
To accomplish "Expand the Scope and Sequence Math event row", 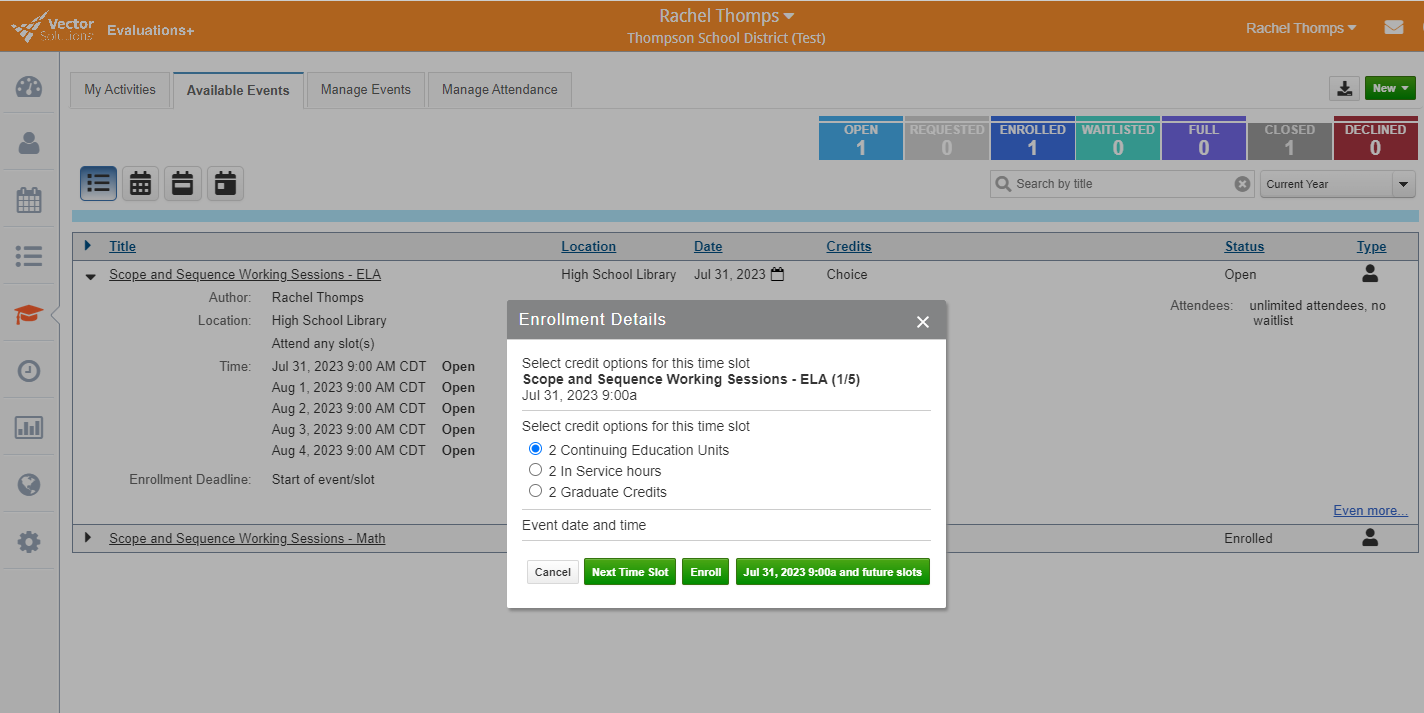I will coord(88,537).
